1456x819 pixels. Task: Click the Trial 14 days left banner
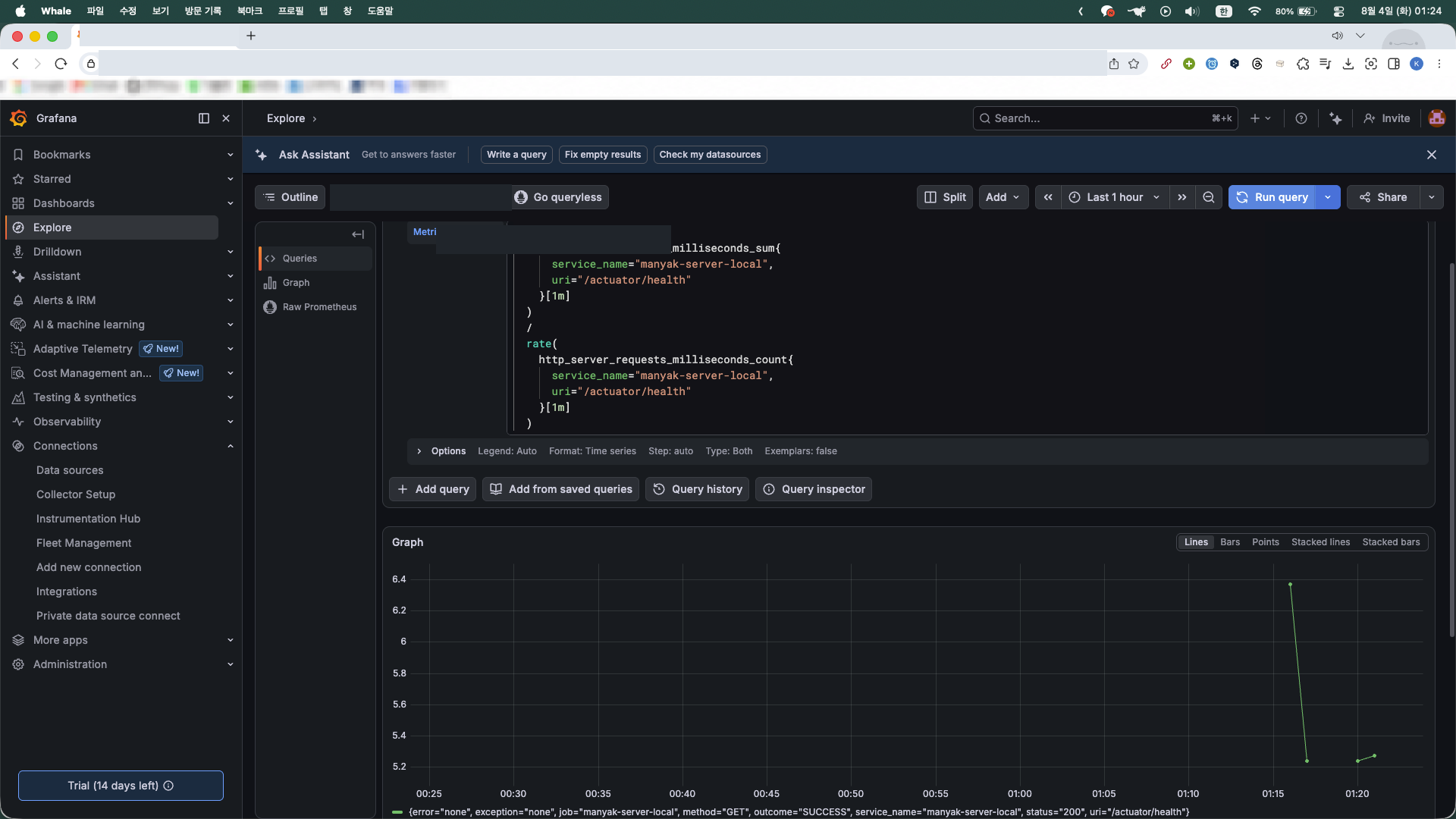click(x=121, y=786)
